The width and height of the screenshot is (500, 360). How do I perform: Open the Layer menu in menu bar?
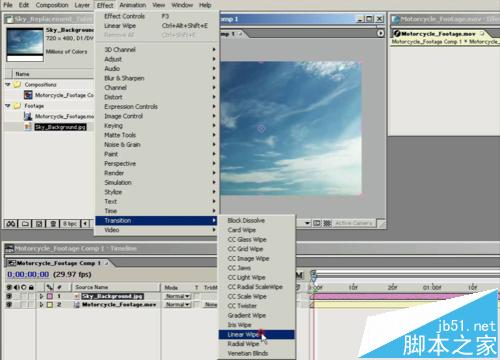click(x=82, y=5)
